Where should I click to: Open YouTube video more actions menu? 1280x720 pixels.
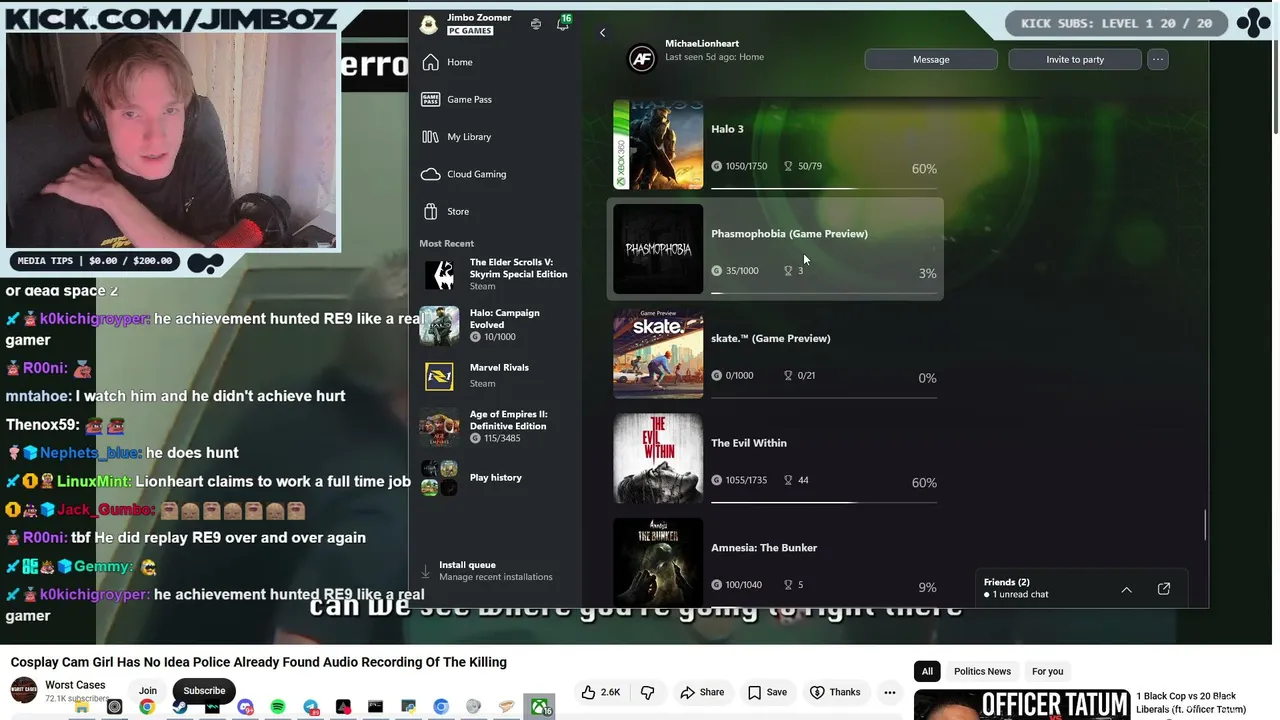tap(889, 692)
